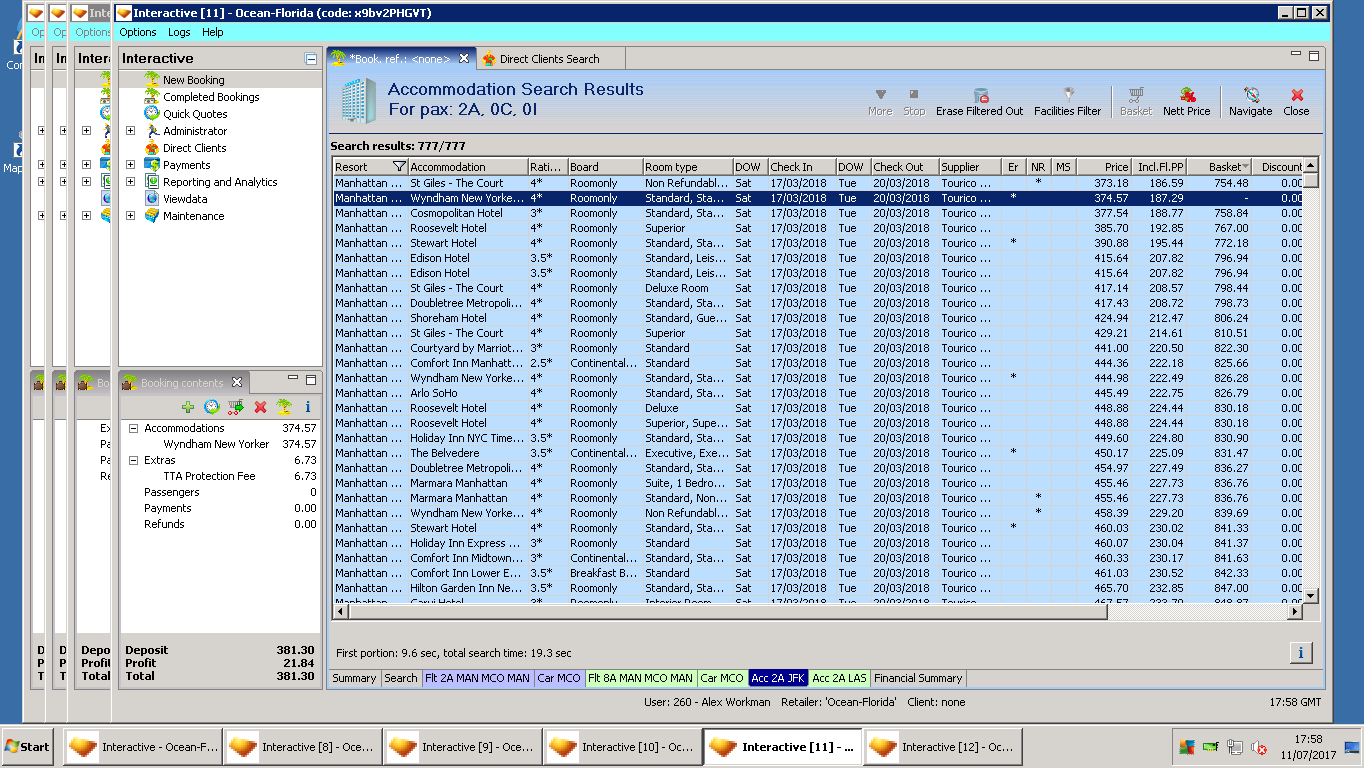Image resolution: width=1364 pixels, height=768 pixels.
Task: Click the blue info icon in Booking contents
Action: [x=308, y=407]
